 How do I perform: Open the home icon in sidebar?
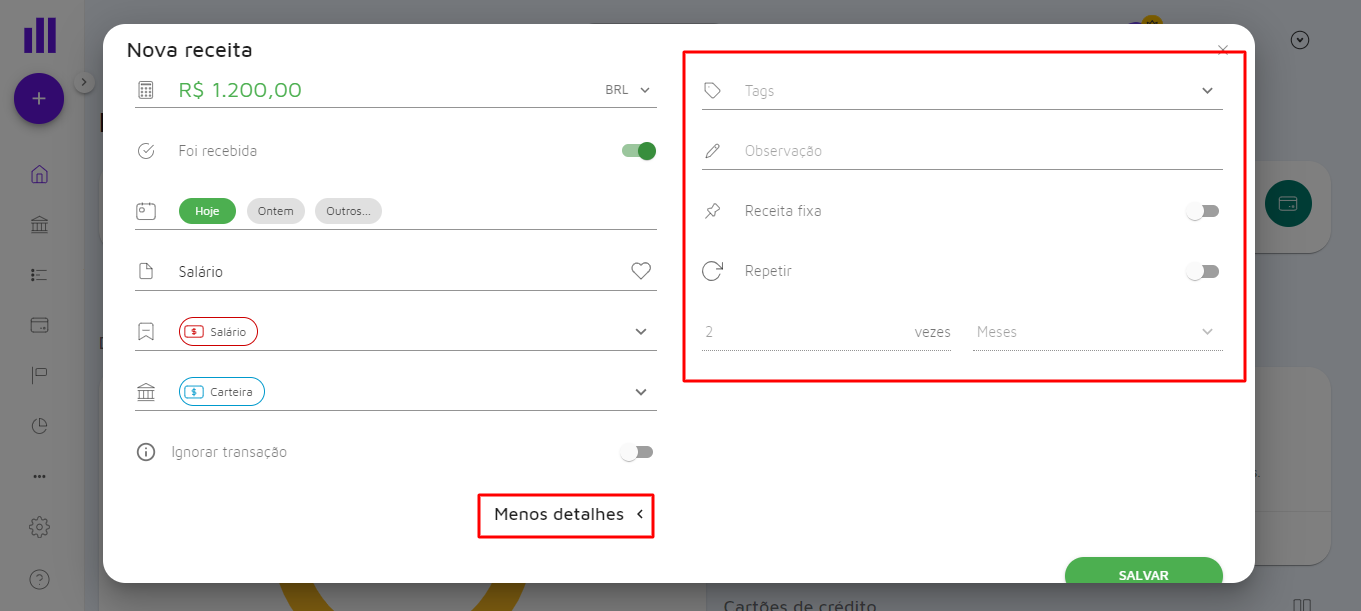pos(39,174)
